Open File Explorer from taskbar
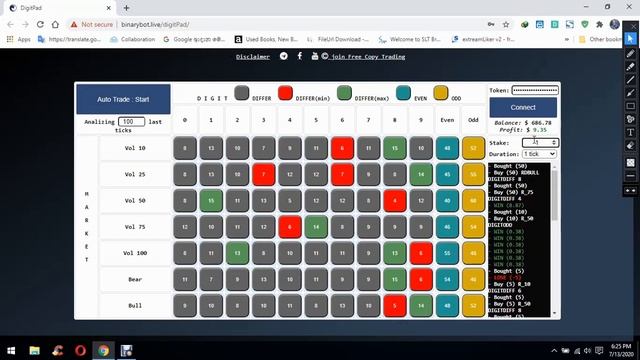The image size is (640, 360). pos(35,351)
